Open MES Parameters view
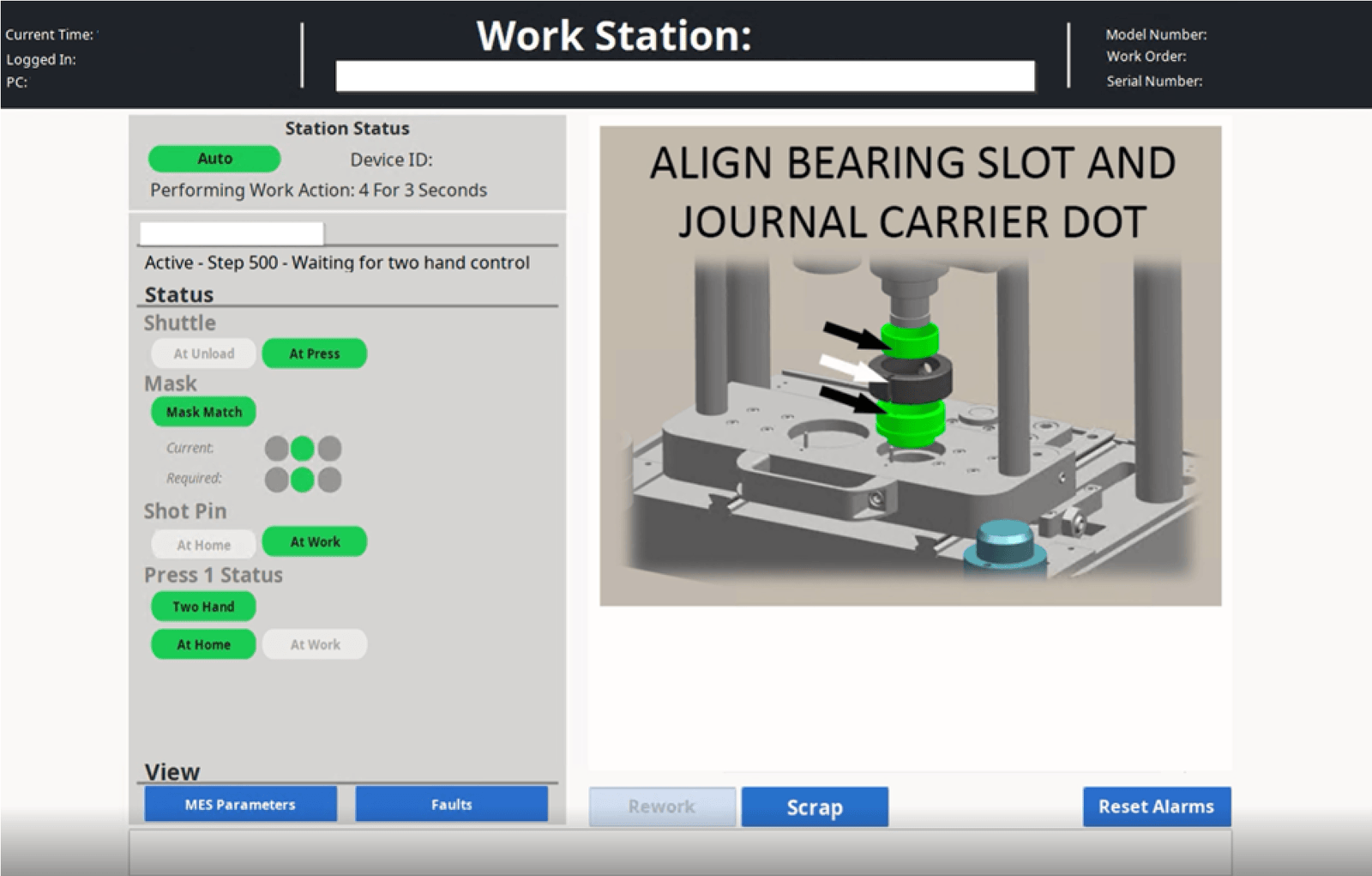 click(240, 804)
